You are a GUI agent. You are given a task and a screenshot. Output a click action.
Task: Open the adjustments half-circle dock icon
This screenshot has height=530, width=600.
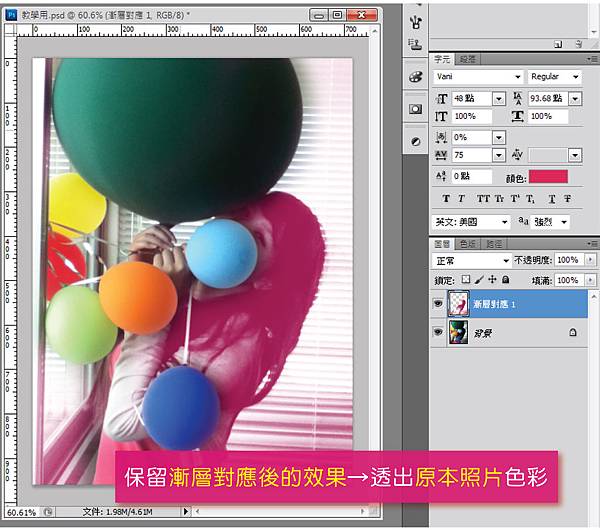point(416,142)
